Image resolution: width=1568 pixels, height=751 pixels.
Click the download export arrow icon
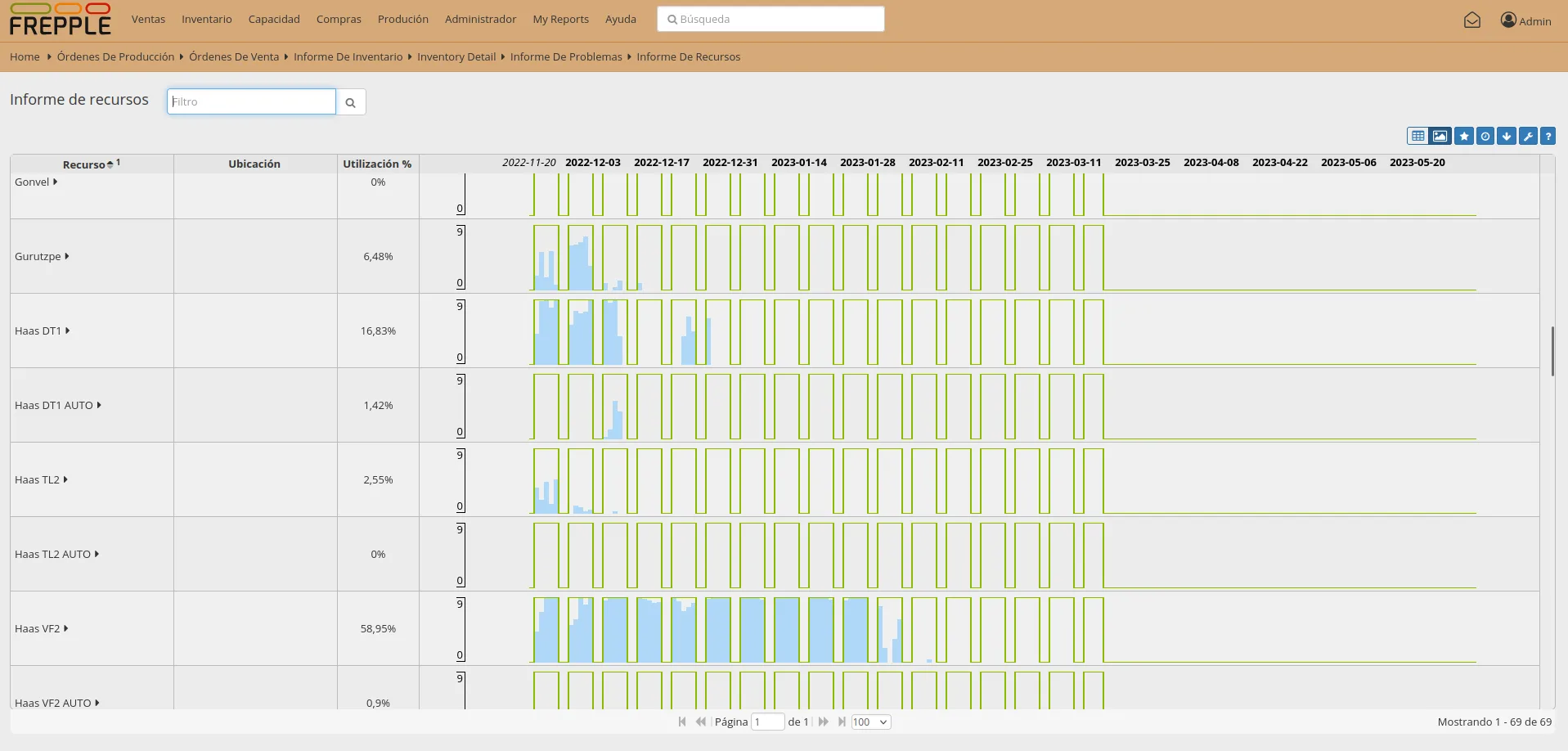coord(1507,136)
